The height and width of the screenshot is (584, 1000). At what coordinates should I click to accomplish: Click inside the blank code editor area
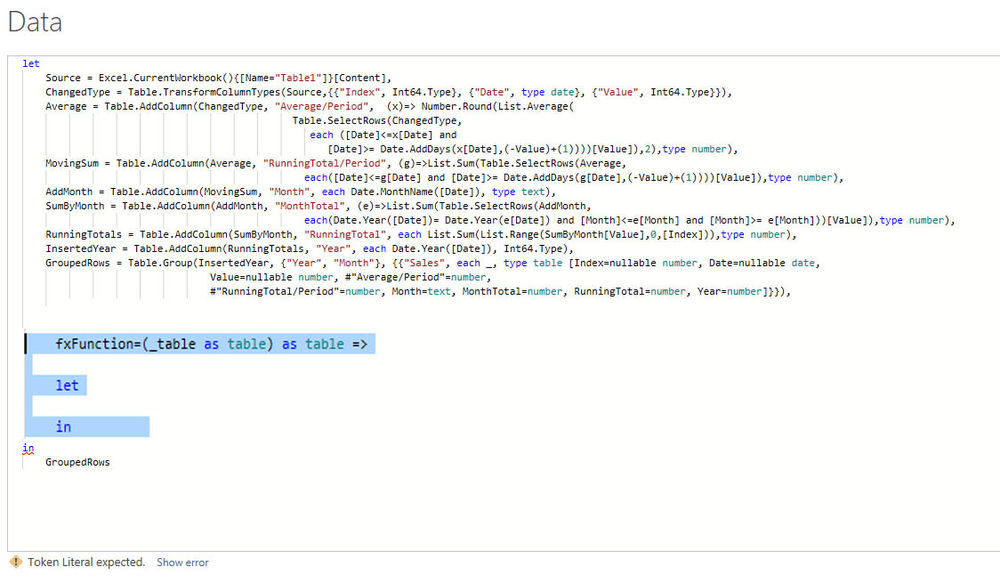pos(500,510)
